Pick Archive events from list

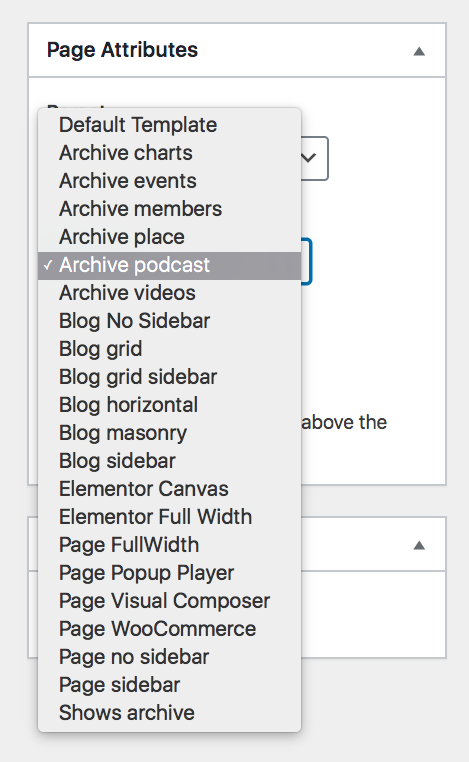pyautogui.click(x=169, y=181)
